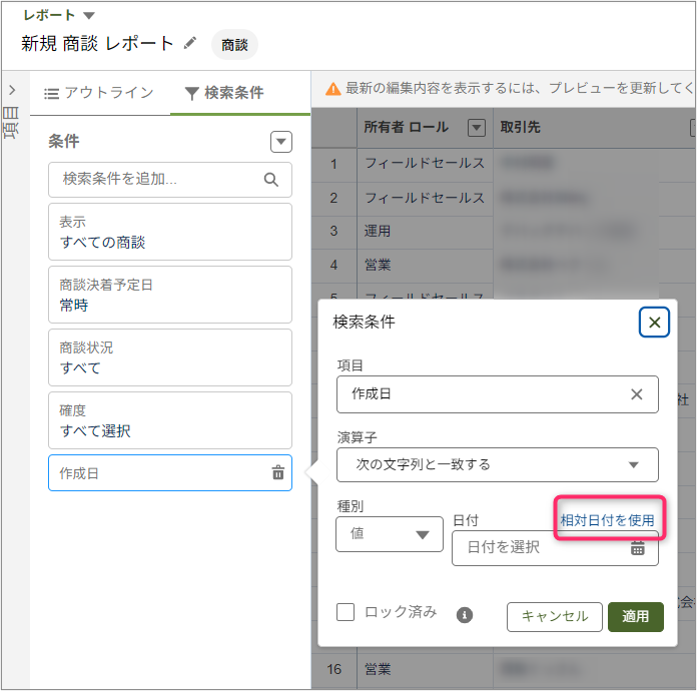Open the calendar date picker icon
697x691 pixels.
(637, 547)
